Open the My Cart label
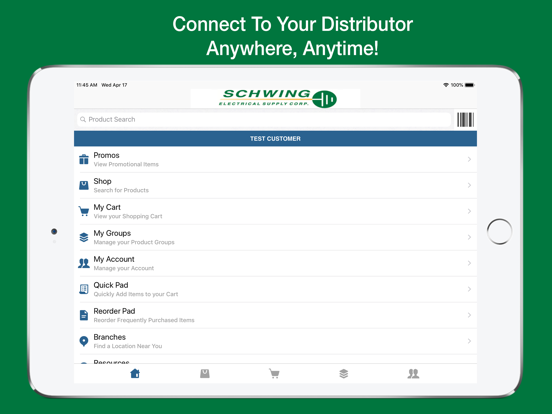This screenshot has height=414, width=552. (107, 207)
